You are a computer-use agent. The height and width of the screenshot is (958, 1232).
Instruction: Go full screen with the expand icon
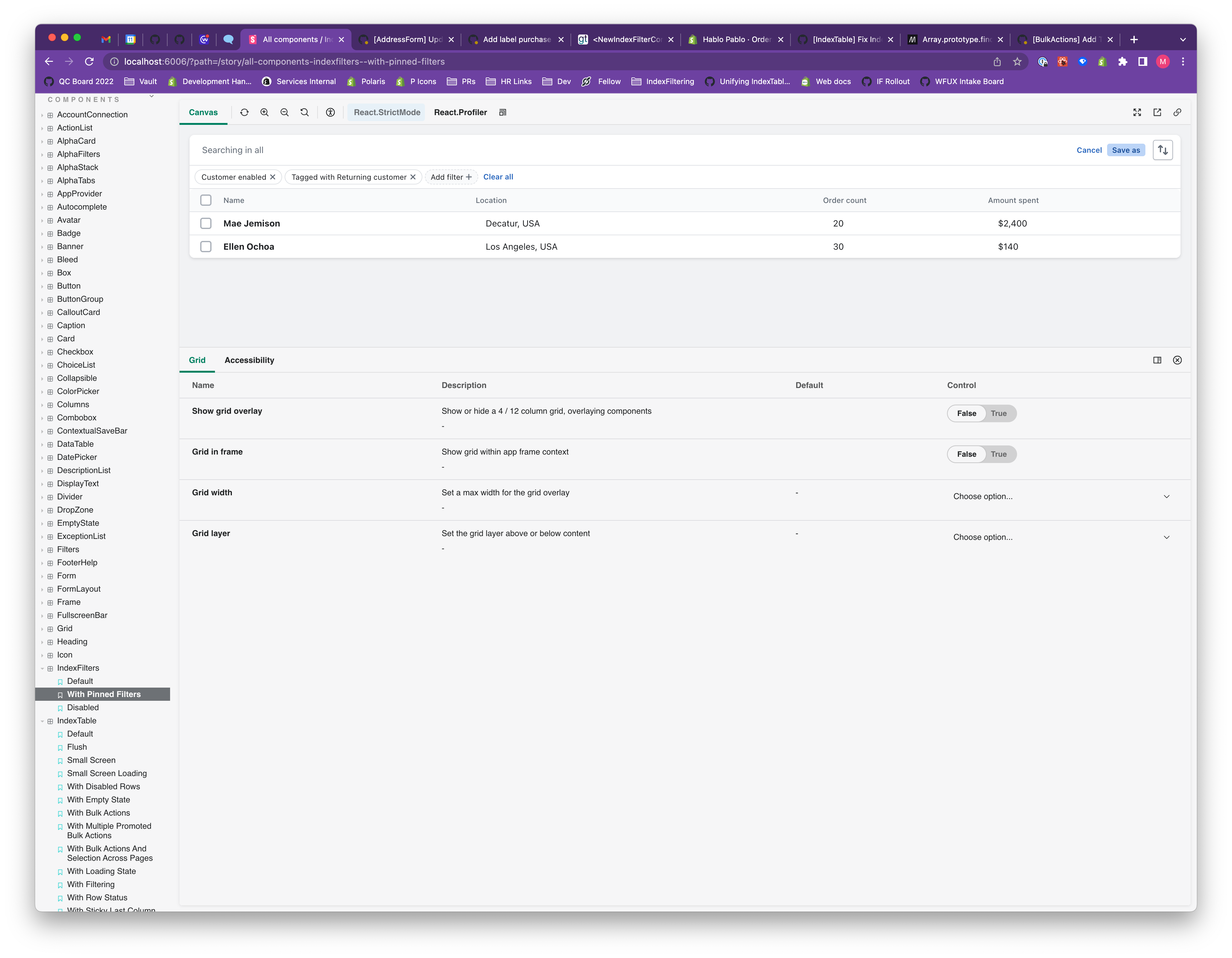(x=1137, y=112)
